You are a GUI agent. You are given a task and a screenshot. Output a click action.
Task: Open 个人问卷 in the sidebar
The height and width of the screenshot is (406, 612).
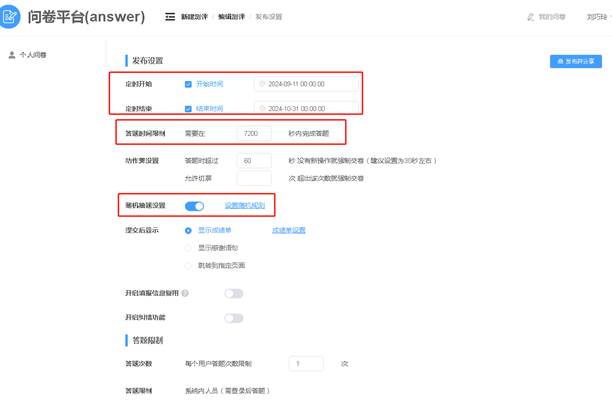[33, 55]
